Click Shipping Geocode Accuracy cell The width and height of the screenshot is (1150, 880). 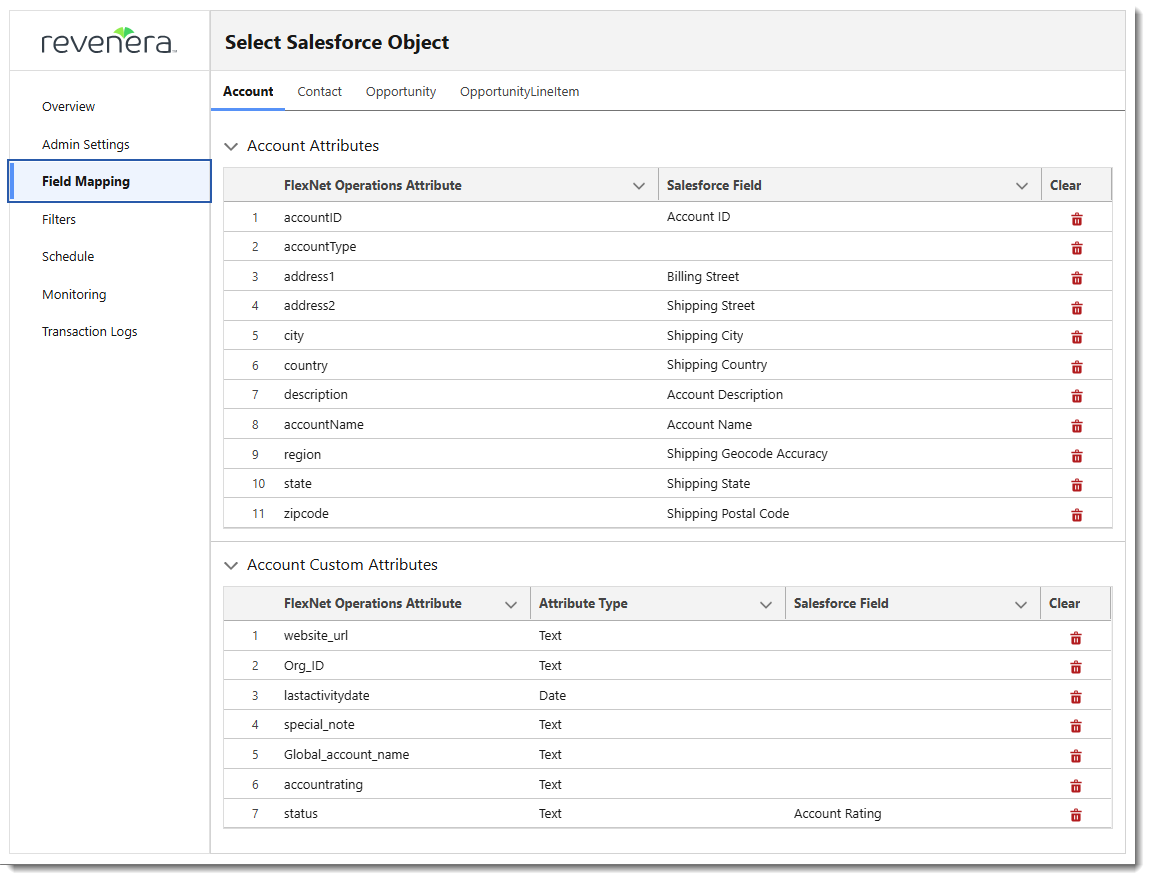849,454
